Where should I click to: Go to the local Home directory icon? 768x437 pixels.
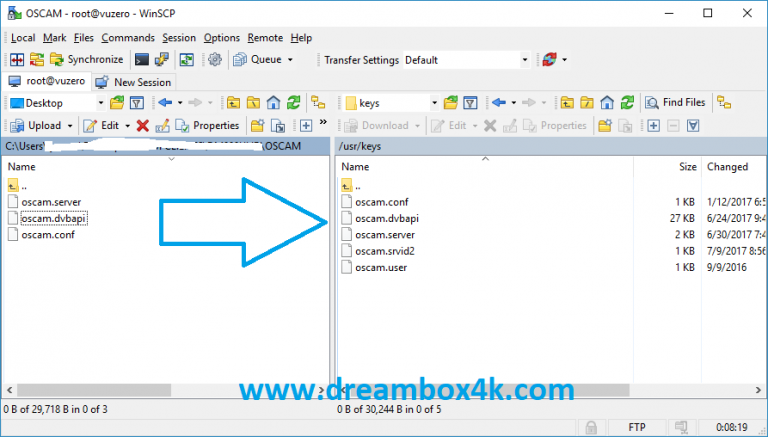[273, 103]
